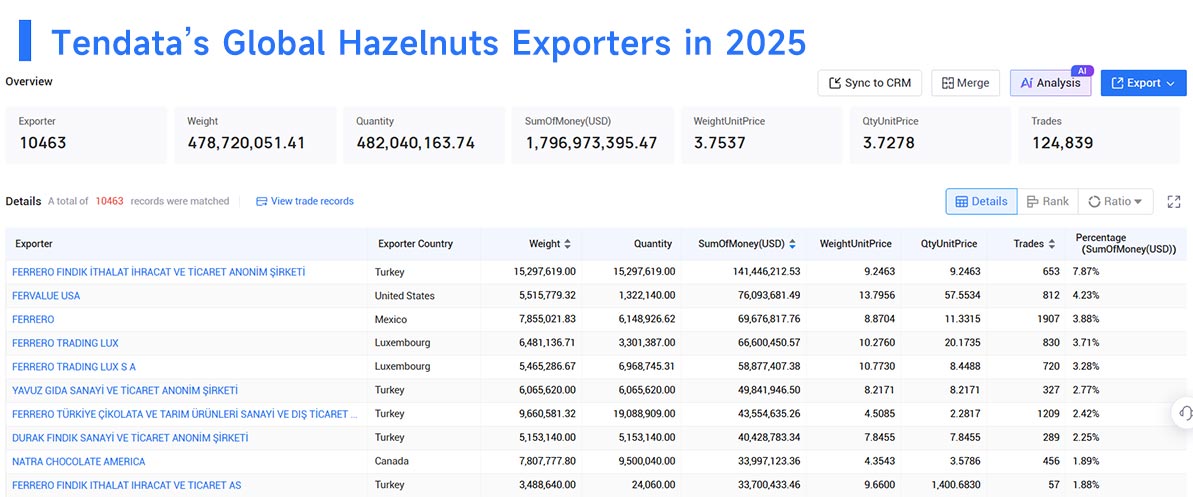Click SumOfMoney 1,796,973,395.47 overview card
Viewport: 1193px width, 497px height.
tap(593, 135)
